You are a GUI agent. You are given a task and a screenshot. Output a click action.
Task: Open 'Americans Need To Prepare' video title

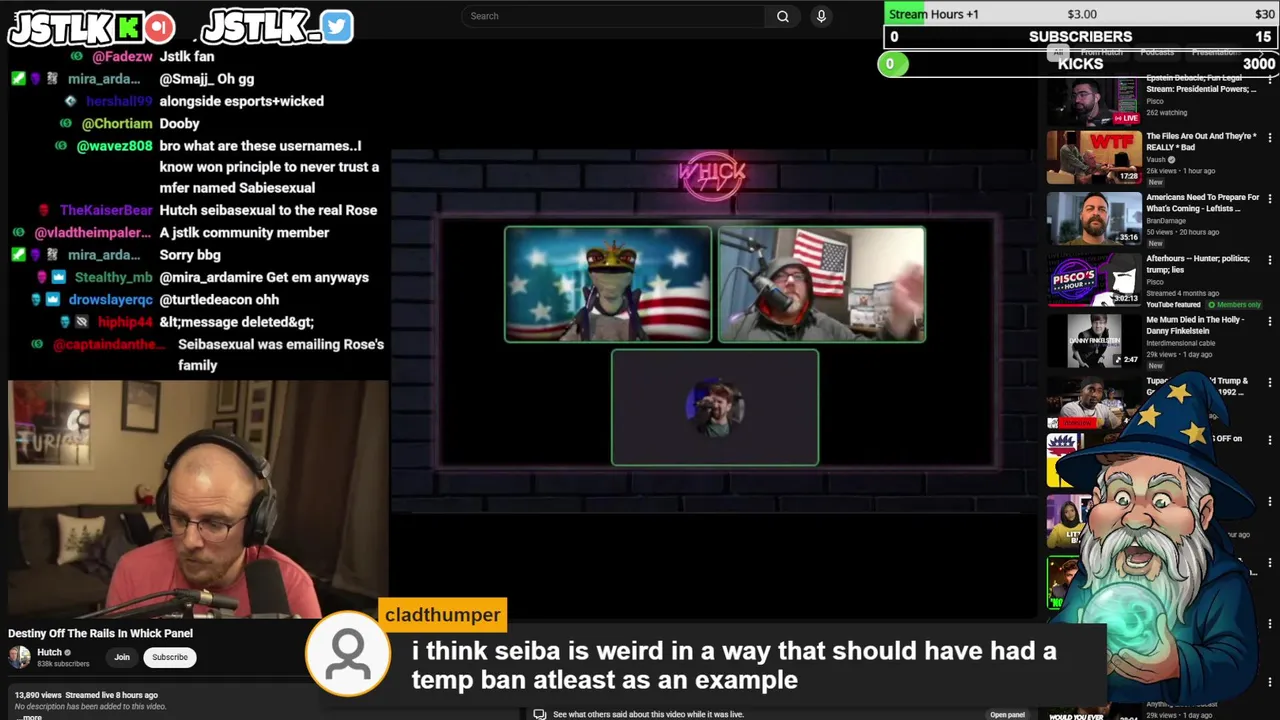point(1203,202)
